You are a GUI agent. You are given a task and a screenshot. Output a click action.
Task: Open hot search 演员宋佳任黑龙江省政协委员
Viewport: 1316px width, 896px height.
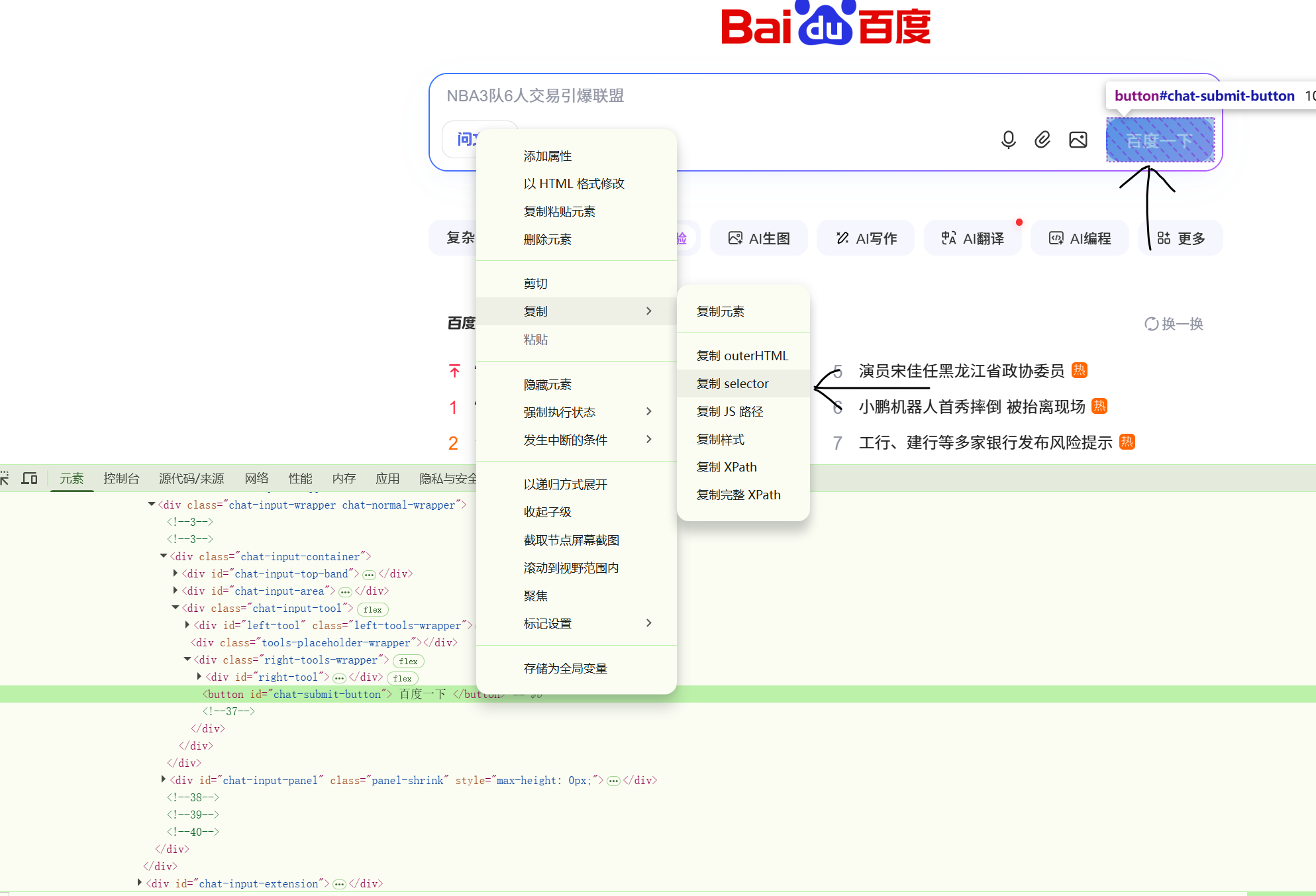[x=961, y=371]
